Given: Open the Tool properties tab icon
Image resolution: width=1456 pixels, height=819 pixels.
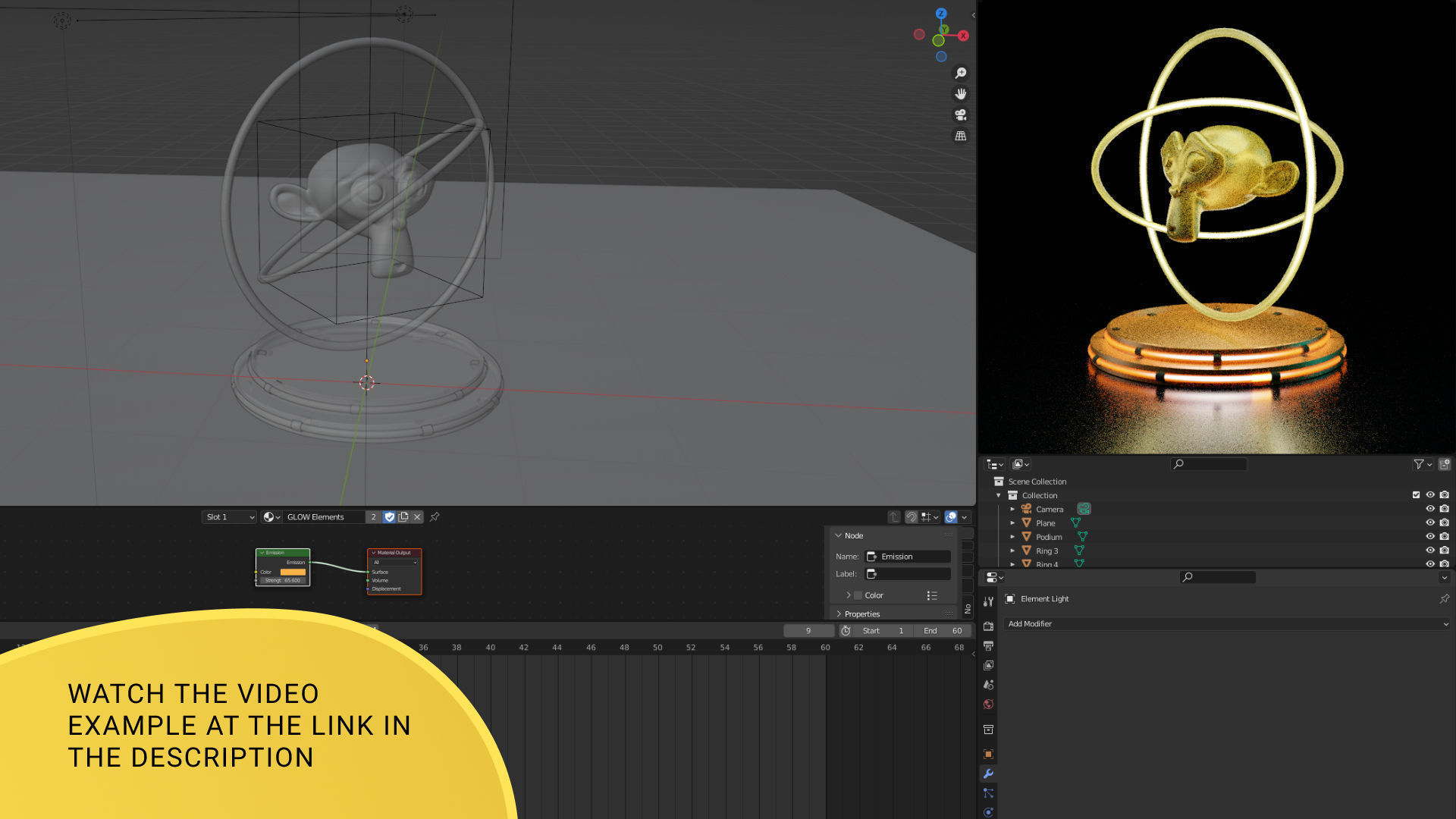Looking at the screenshot, I should [x=988, y=601].
